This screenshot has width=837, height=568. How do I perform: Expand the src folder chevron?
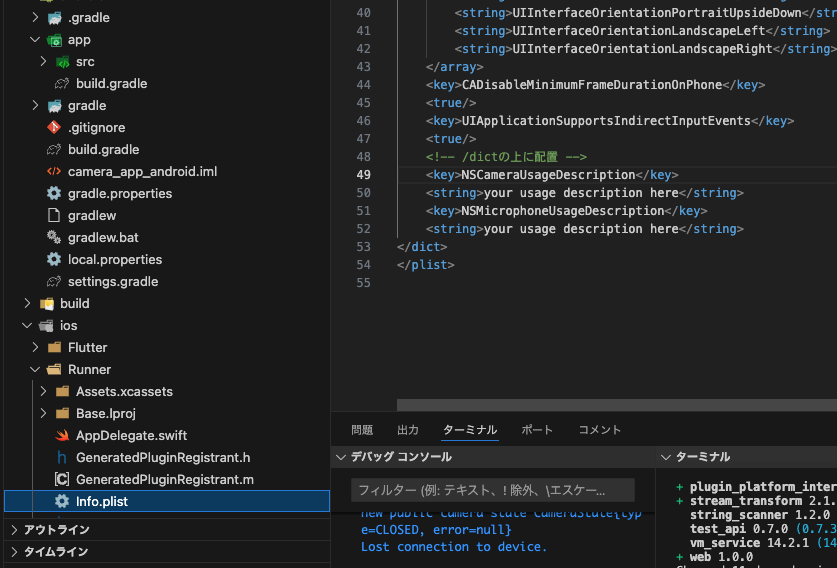[x=43, y=61]
